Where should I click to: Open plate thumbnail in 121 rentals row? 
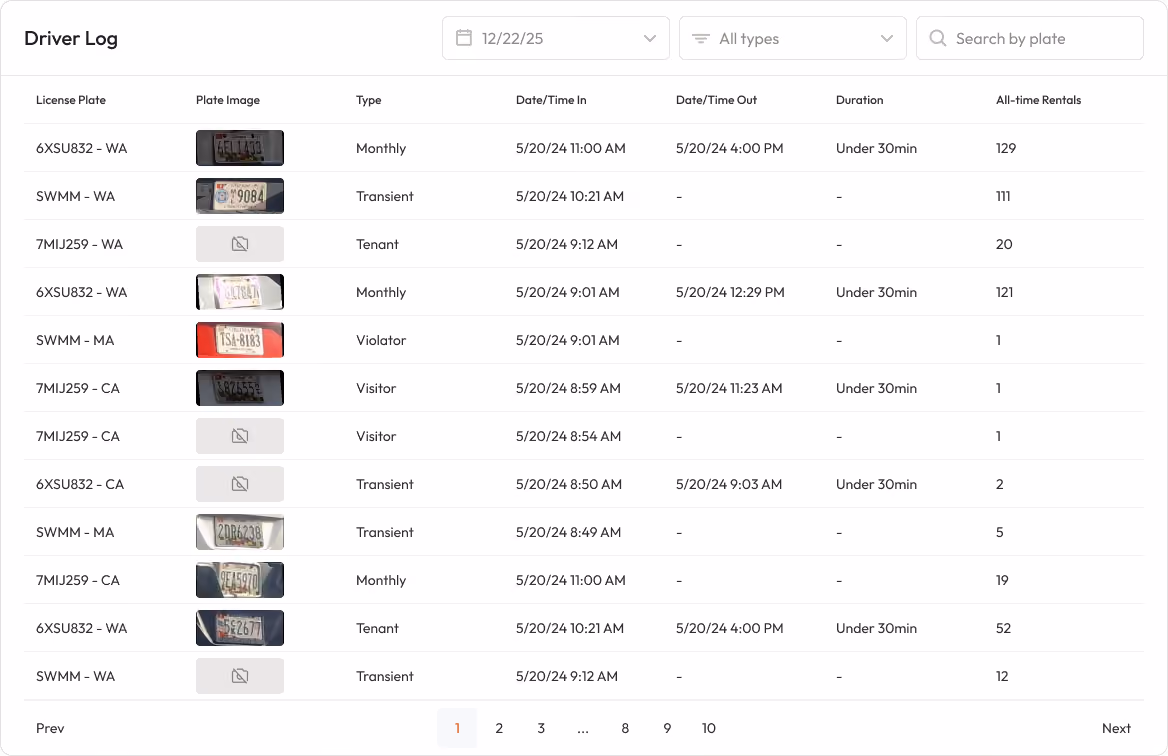[240, 292]
